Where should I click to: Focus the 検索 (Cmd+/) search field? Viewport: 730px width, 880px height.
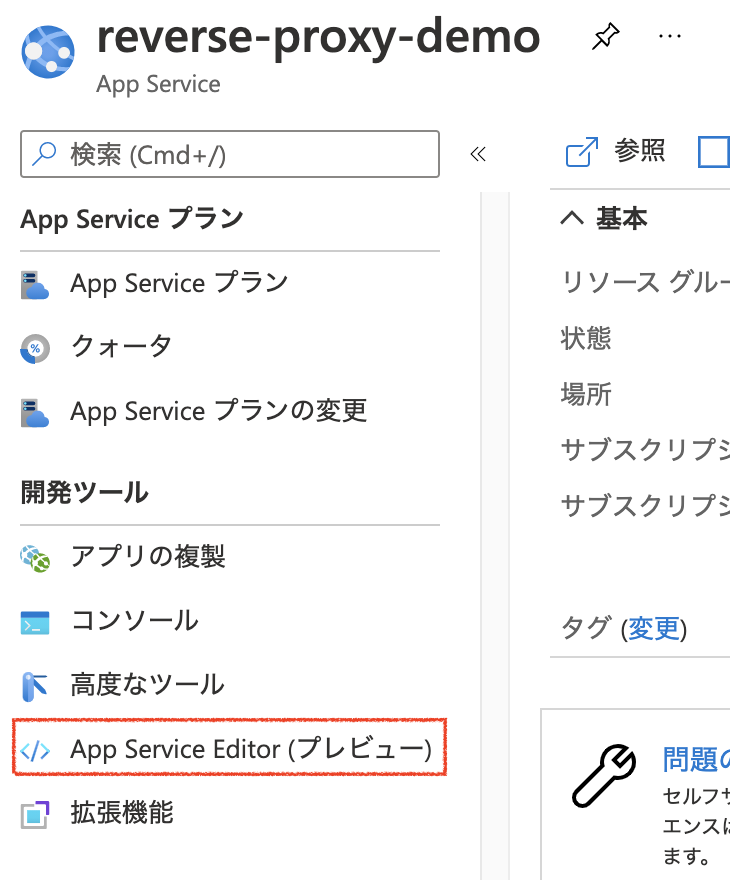click(229, 154)
